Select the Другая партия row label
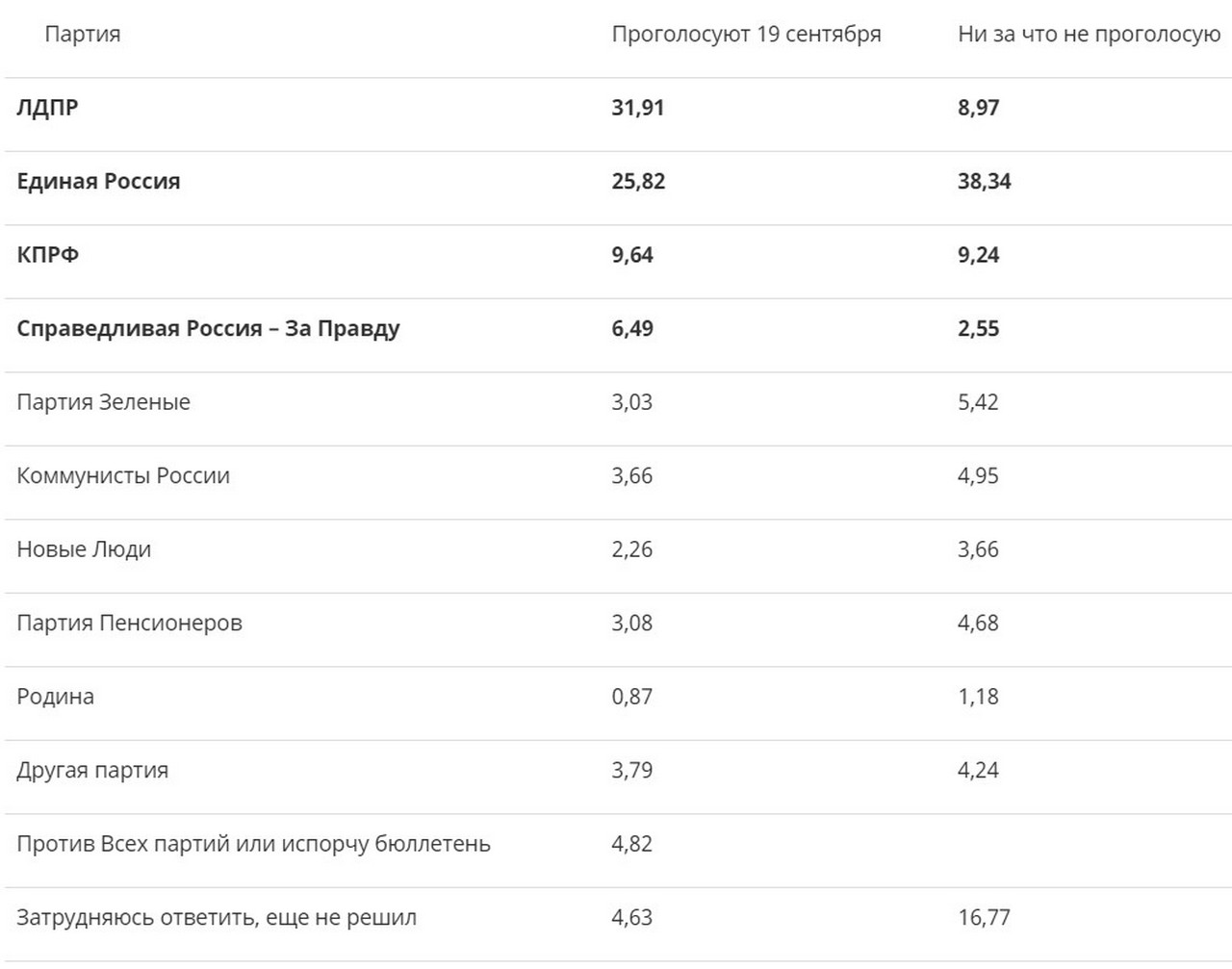1232x969 pixels. coord(92,771)
